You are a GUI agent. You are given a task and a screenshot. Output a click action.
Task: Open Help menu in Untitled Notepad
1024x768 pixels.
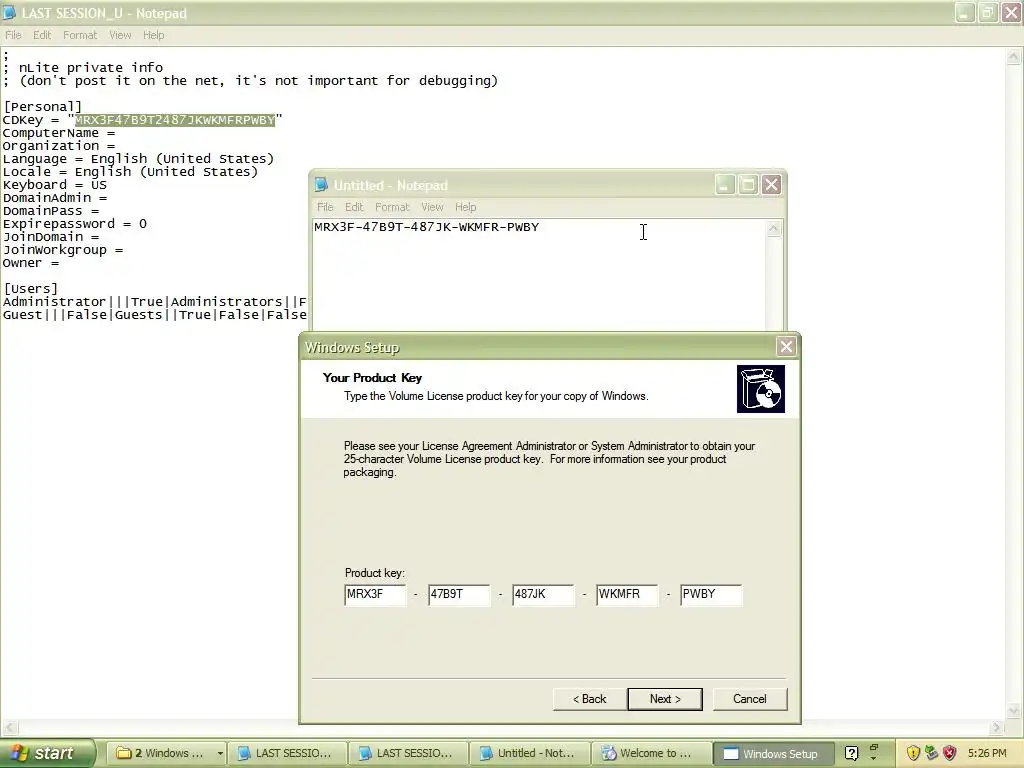tap(466, 207)
